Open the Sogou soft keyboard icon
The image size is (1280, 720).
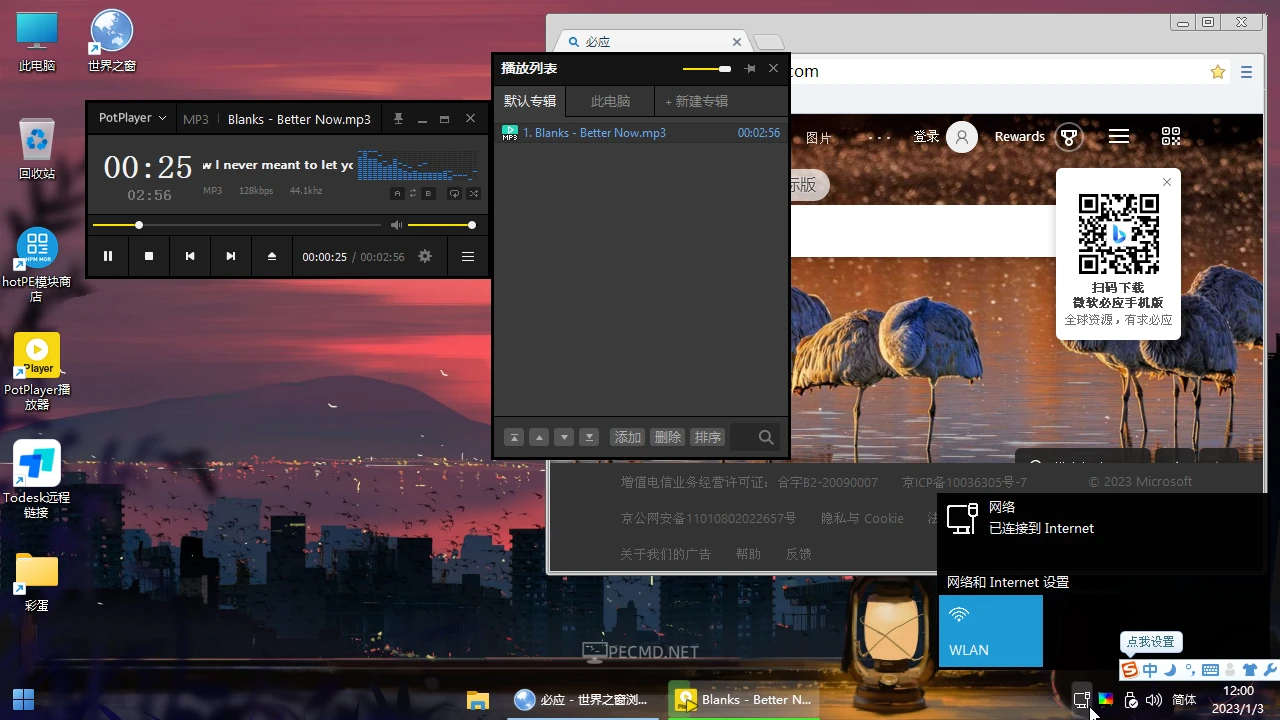click(x=1210, y=670)
